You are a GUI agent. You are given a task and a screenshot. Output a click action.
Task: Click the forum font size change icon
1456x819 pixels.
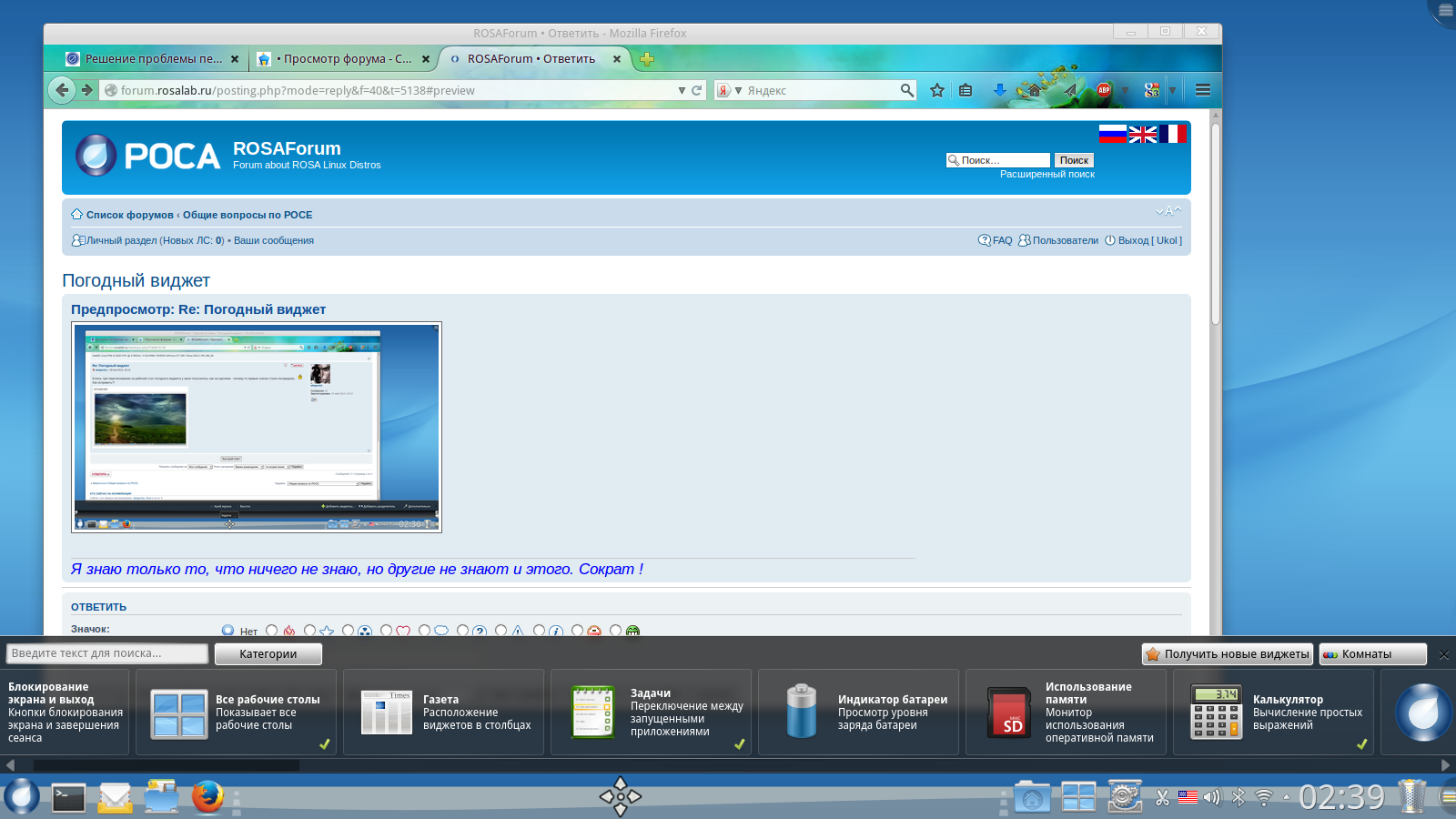click(1168, 211)
